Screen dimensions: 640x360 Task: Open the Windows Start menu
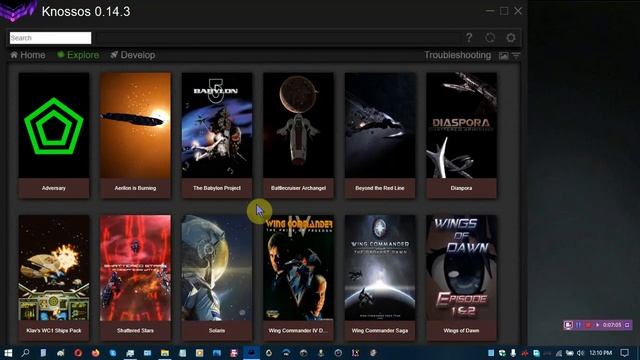[x=8, y=353]
